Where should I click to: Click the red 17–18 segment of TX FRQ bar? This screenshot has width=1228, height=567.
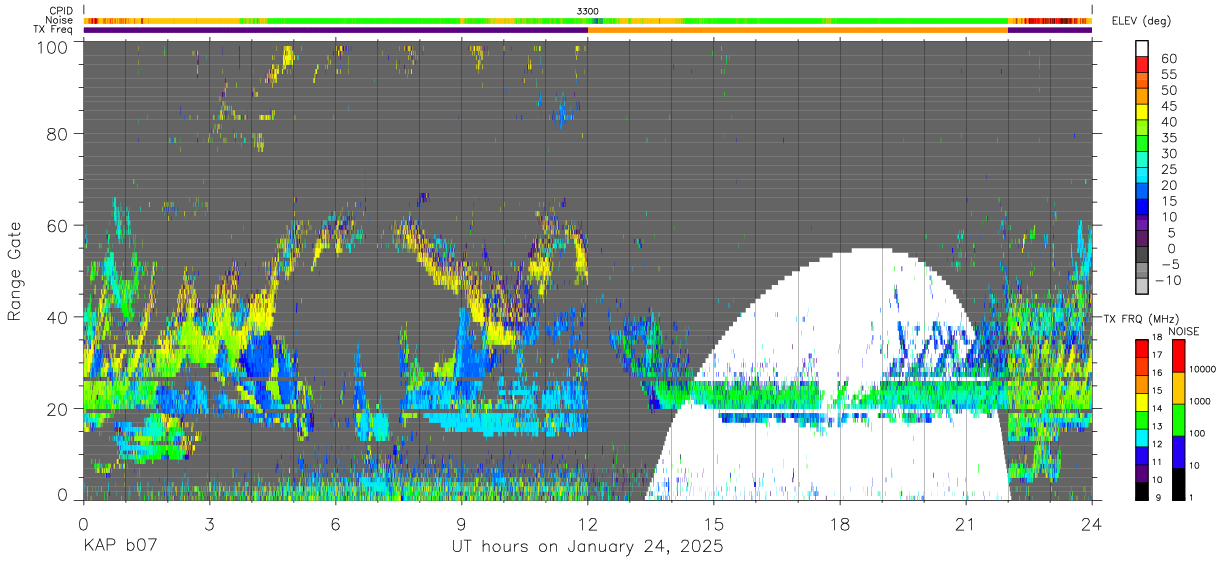coord(1142,349)
